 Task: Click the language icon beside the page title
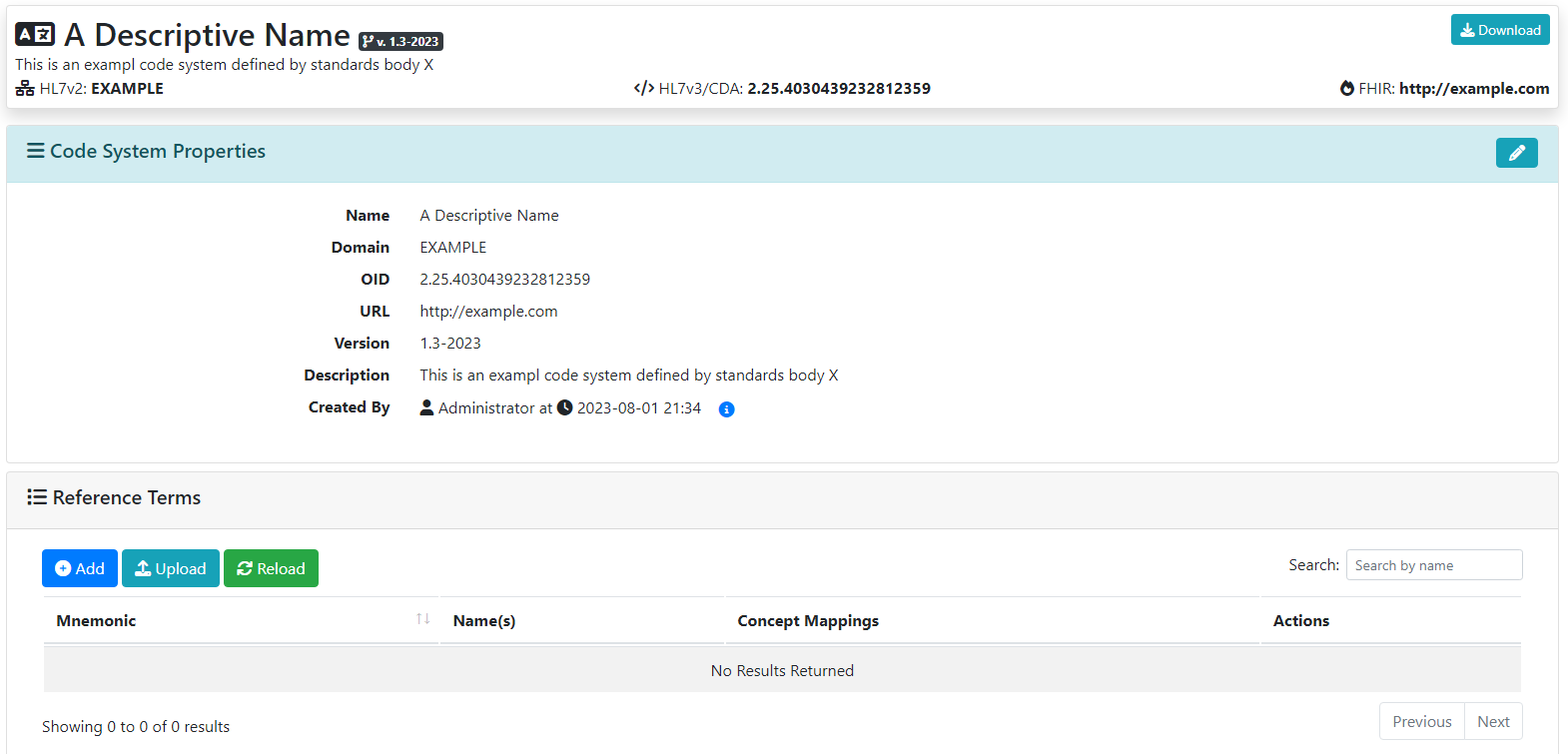coord(35,35)
